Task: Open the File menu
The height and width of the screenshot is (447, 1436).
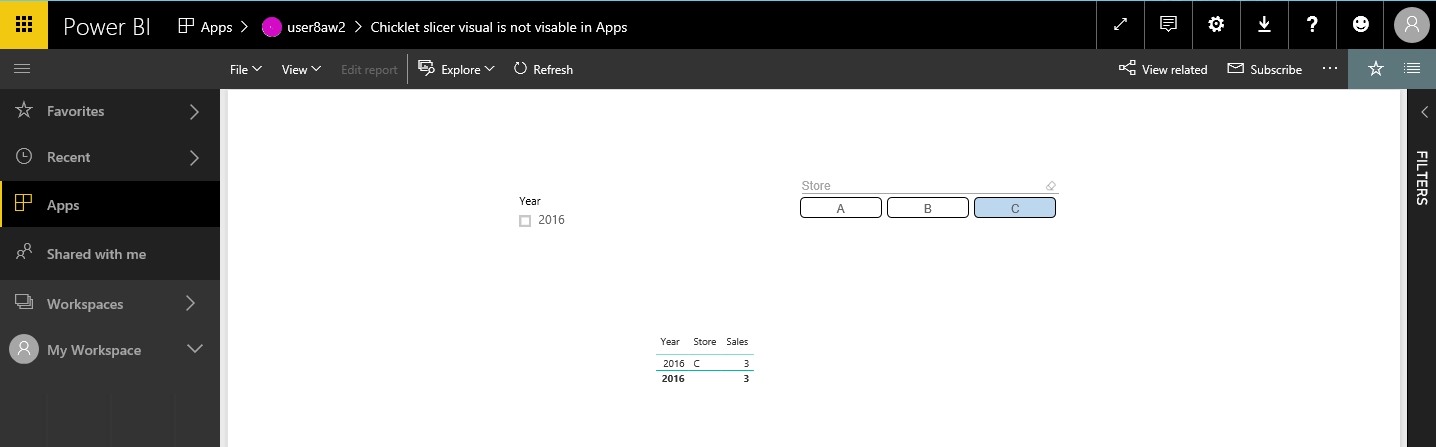Action: 246,69
